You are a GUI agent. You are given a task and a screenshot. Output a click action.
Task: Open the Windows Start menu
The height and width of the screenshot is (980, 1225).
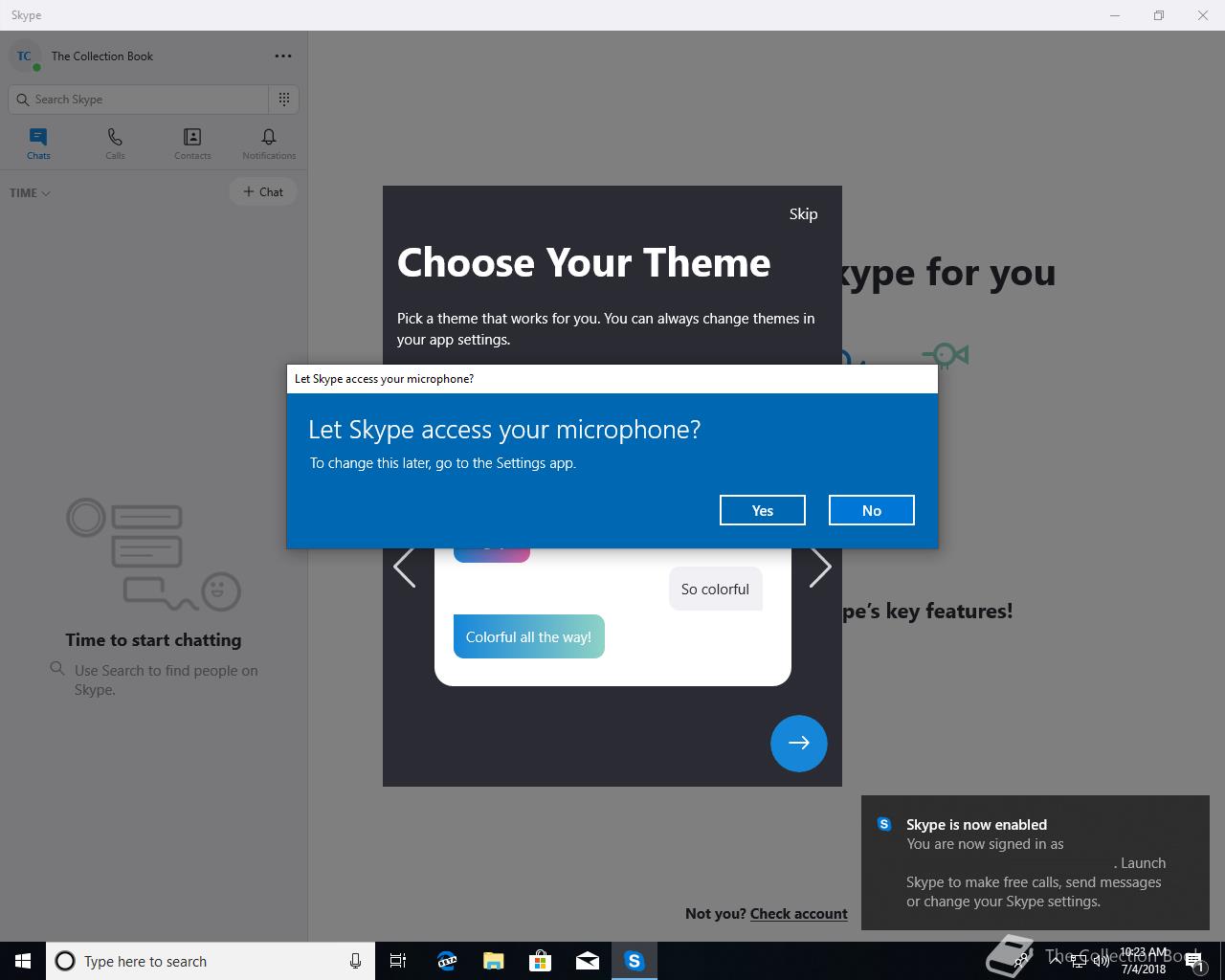click(23, 961)
